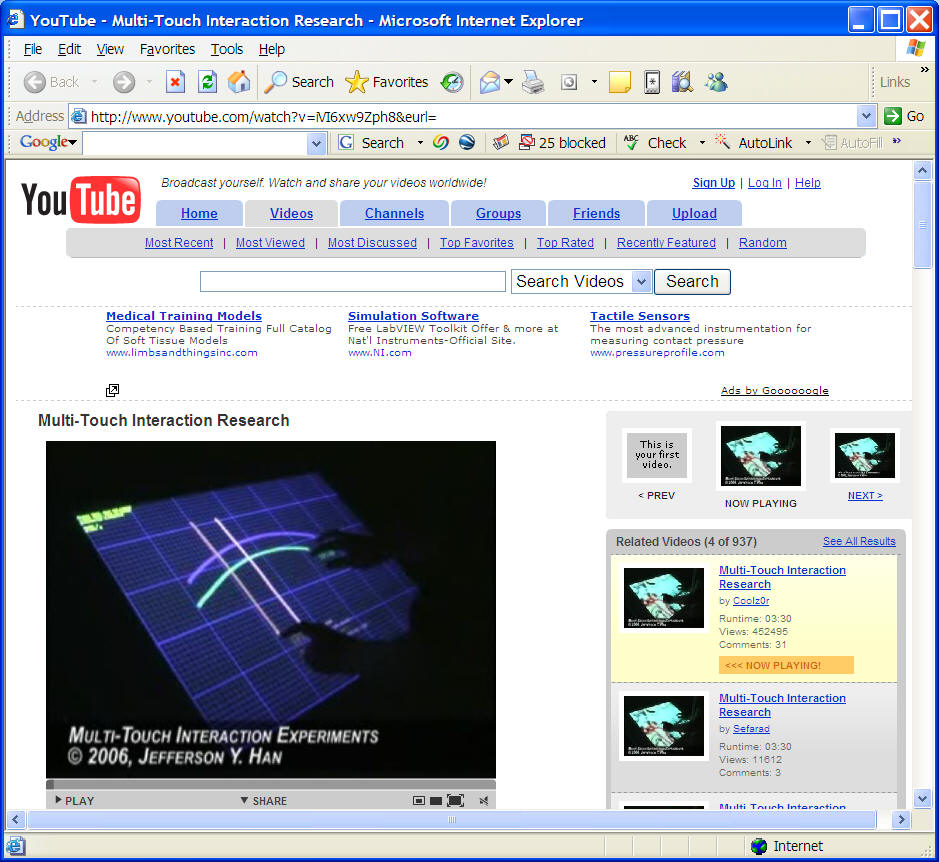
Task: Click the Search button next to Search Videos
Action: 692,282
